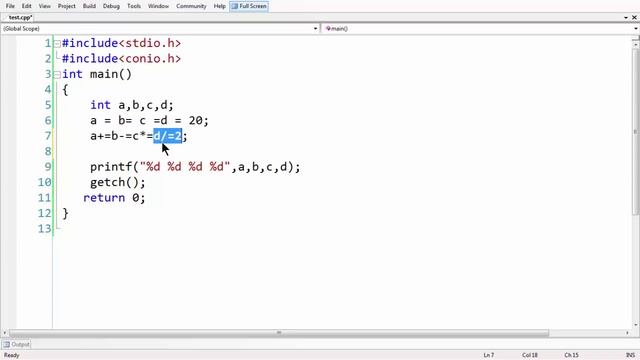
Task: Collapse the main() function on line 3
Action: click(58, 75)
